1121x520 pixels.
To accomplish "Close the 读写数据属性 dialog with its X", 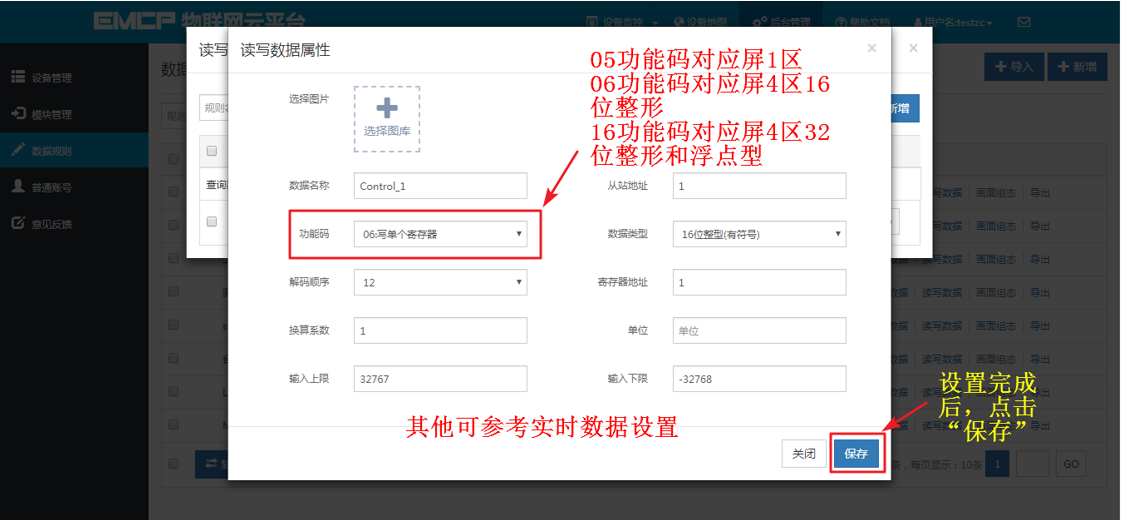I will click(871, 49).
